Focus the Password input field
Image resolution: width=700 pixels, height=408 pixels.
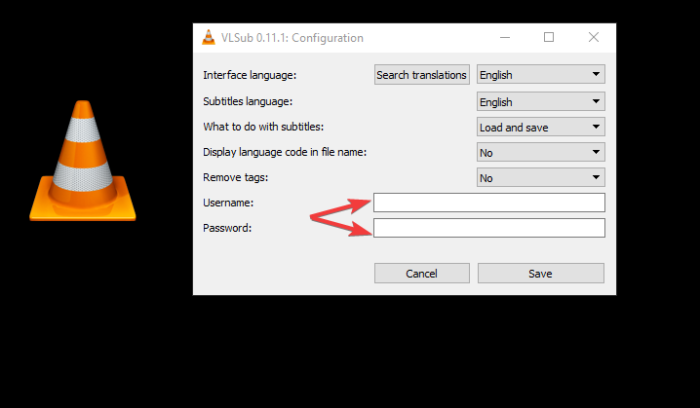[x=489, y=228]
